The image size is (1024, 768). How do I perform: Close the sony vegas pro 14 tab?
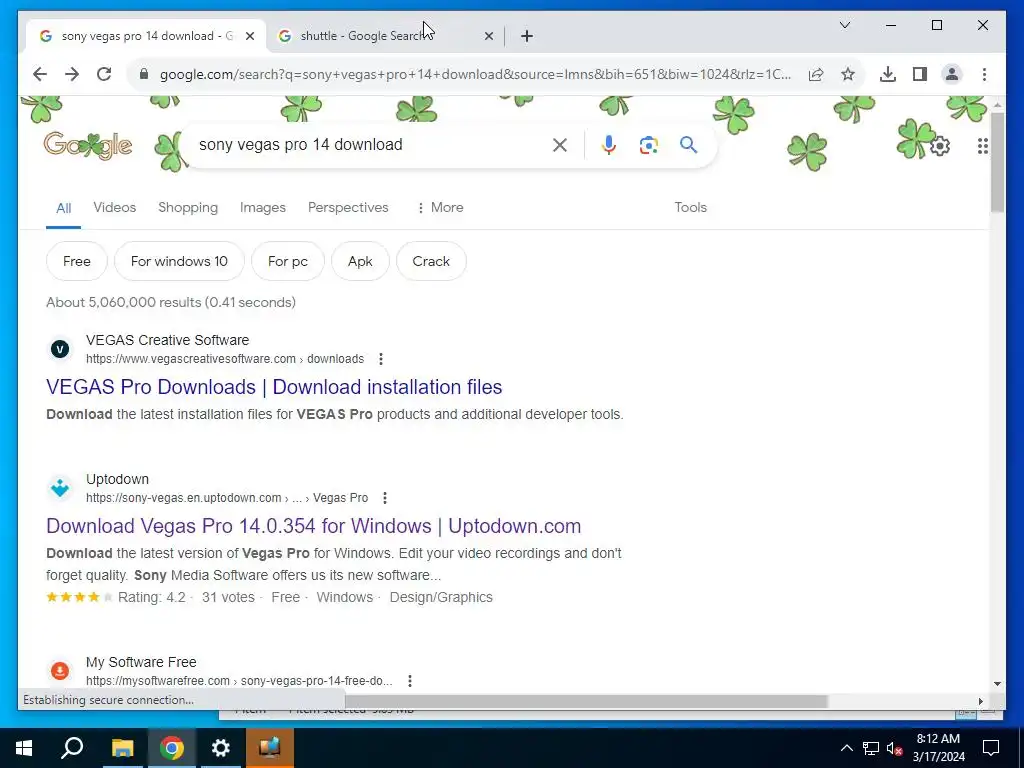(x=249, y=36)
